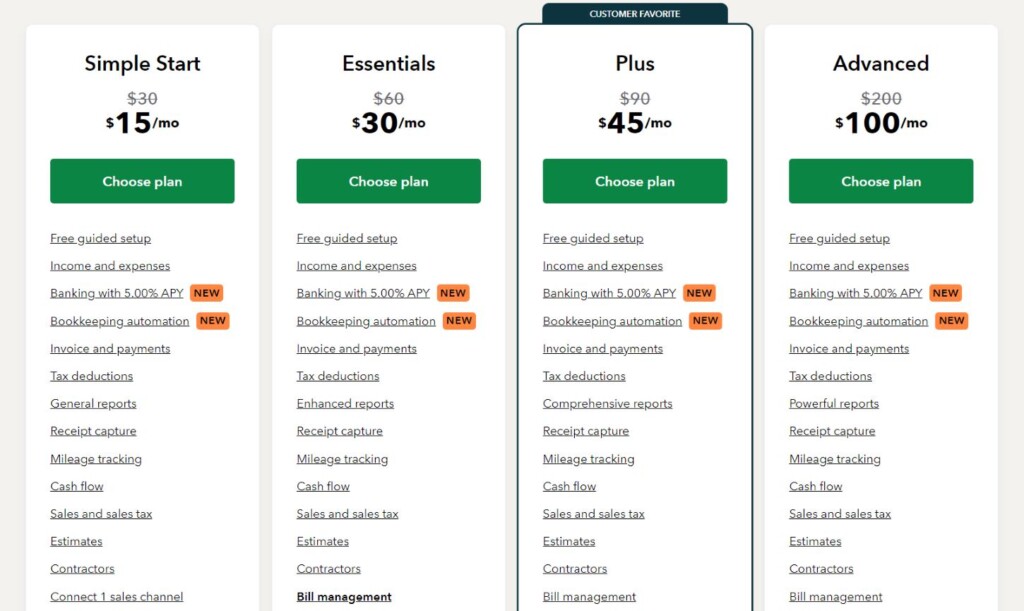Open Income and expenses in Essentials column
The height and width of the screenshot is (611, 1024).
pos(356,266)
